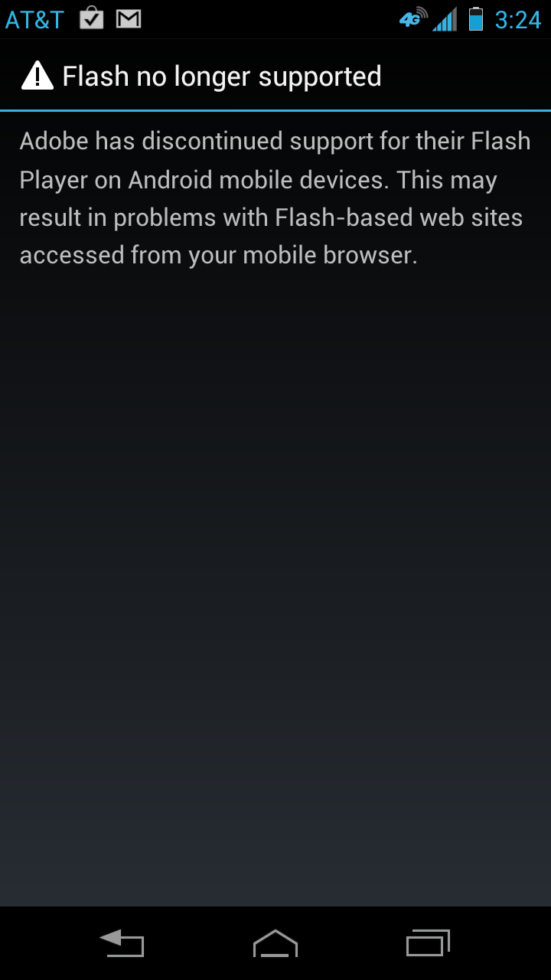Tap the 4G network indicator
The height and width of the screenshot is (980, 551).
(x=414, y=18)
